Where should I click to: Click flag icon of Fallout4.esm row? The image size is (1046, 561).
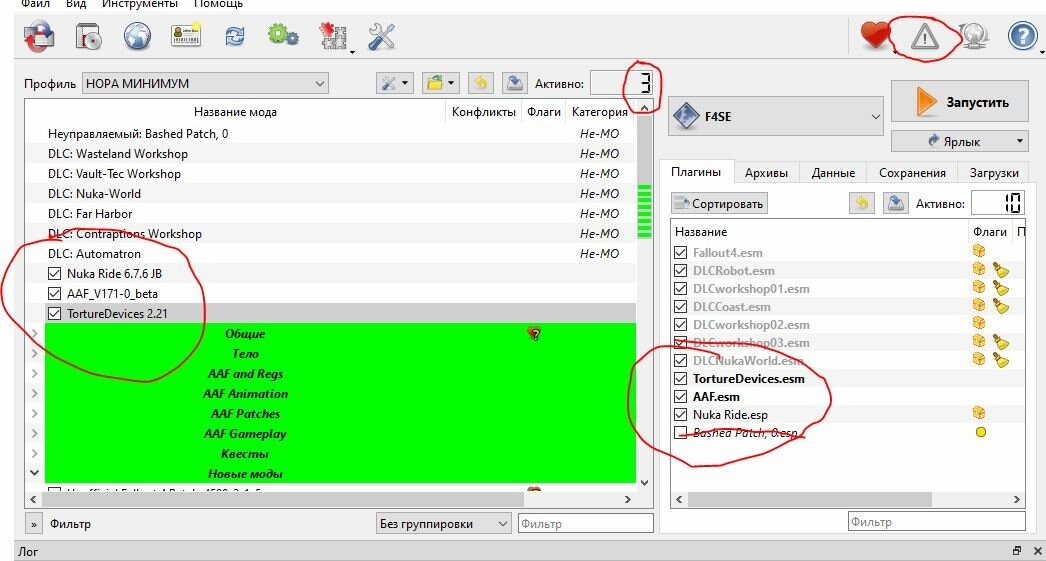[x=979, y=251]
